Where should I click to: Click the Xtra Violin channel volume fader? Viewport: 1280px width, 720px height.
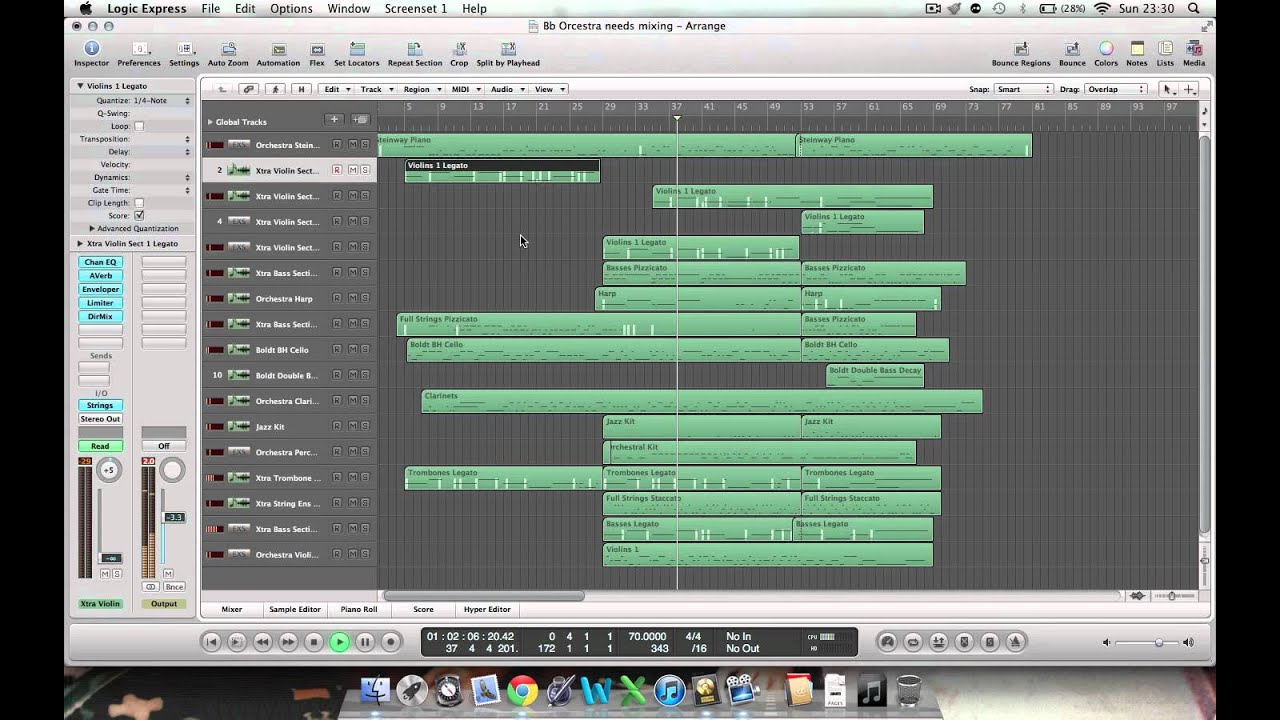click(111, 557)
